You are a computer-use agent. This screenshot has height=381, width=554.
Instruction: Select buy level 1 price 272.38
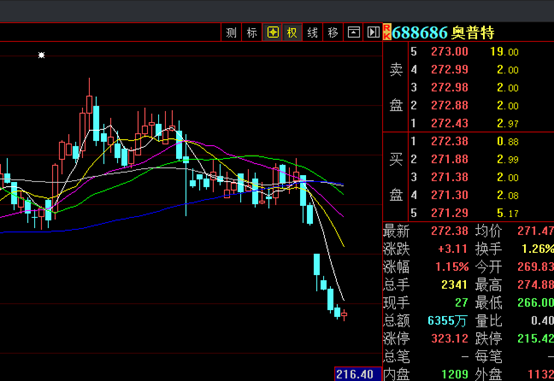click(449, 141)
